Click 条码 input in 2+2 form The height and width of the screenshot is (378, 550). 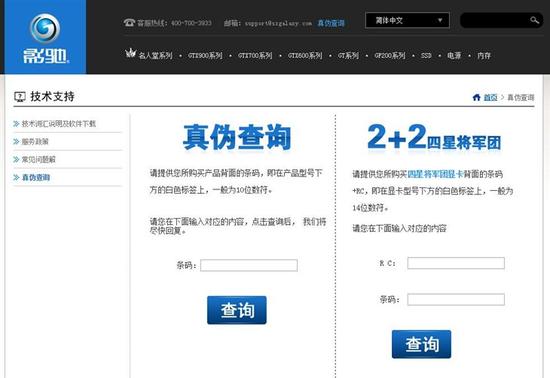tap(456, 299)
